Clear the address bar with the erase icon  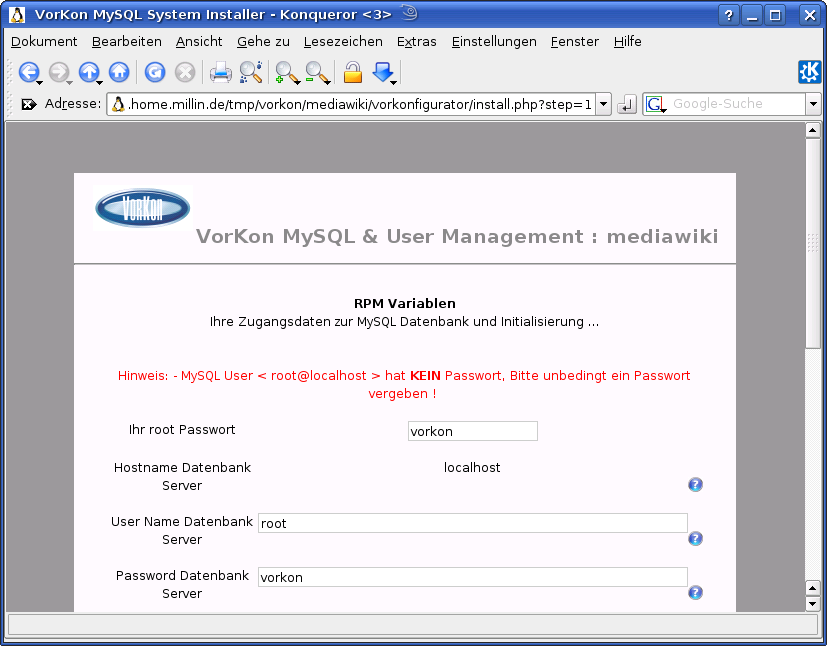tap(28, 104)
